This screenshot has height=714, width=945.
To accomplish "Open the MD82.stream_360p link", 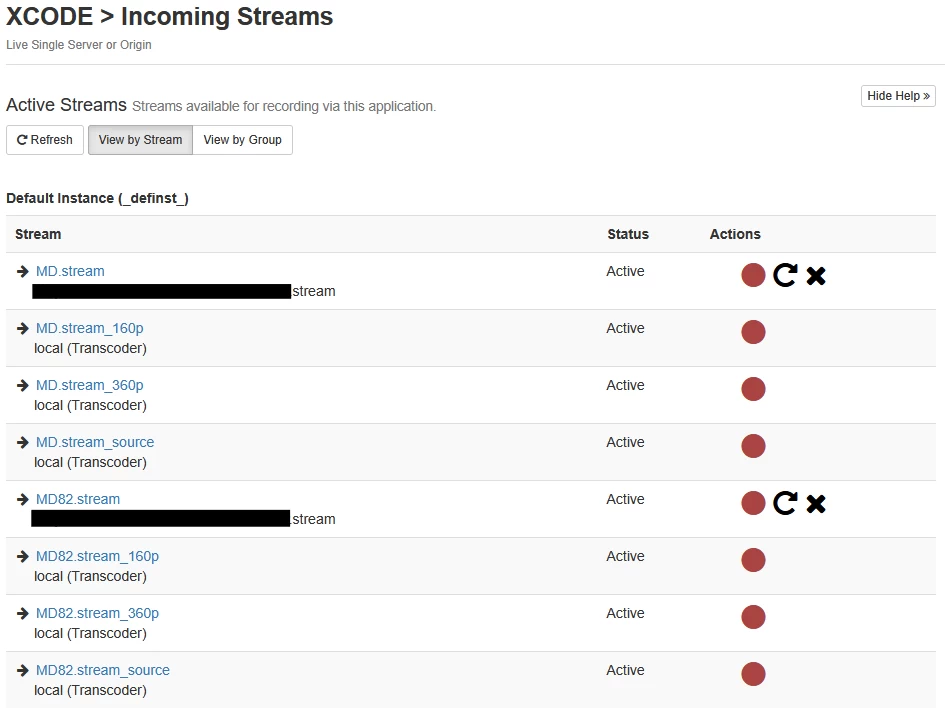I will click(98, 613).
